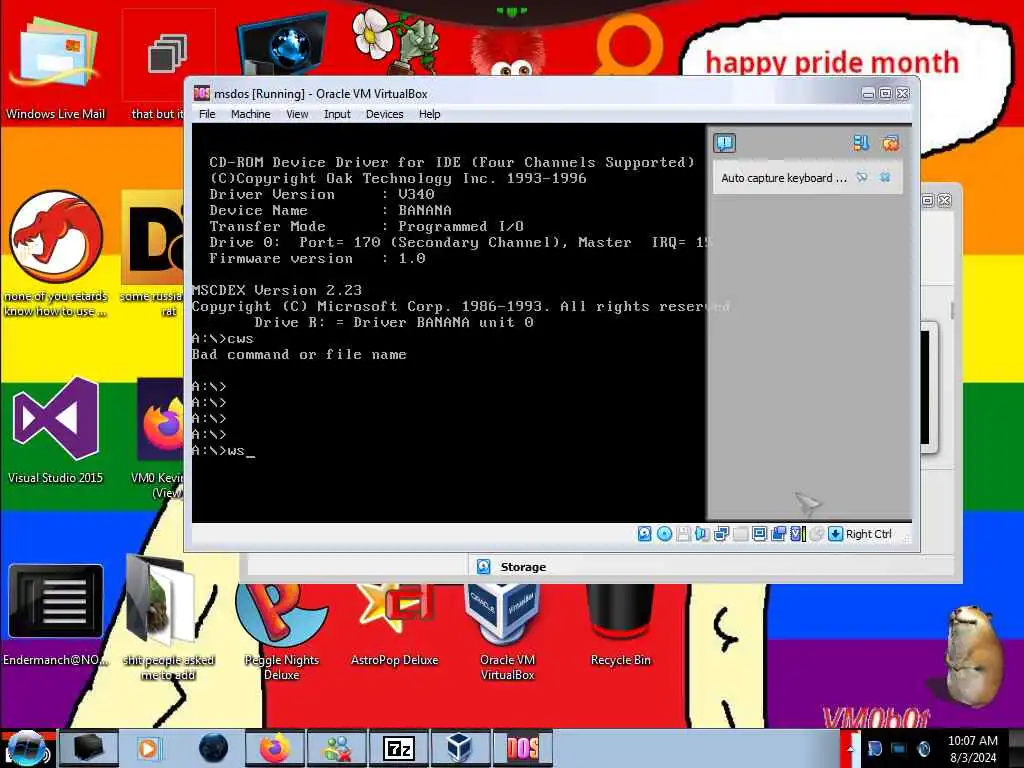Select the Oracle VM VirtualBox desktop icon
Viewport: 1024px width, 768px height.
pyautogui.click(x=507, y=630)
